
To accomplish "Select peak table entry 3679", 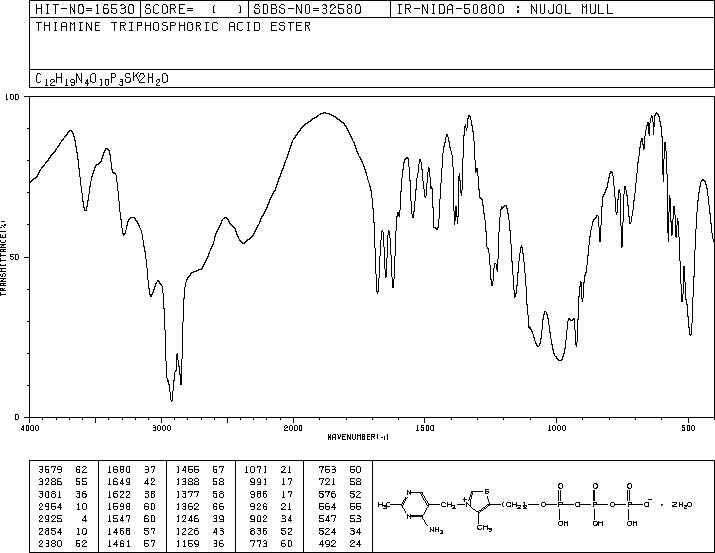I will coord(50,470).
